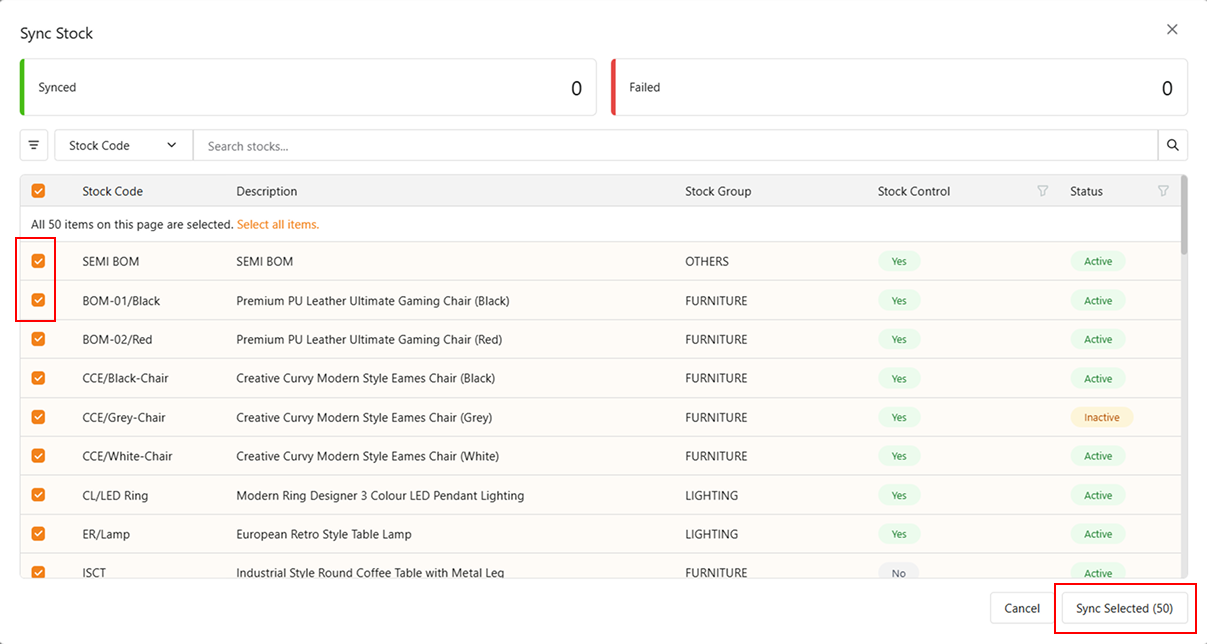
Task: Click the Select all items link
Action: pos(278,225)
